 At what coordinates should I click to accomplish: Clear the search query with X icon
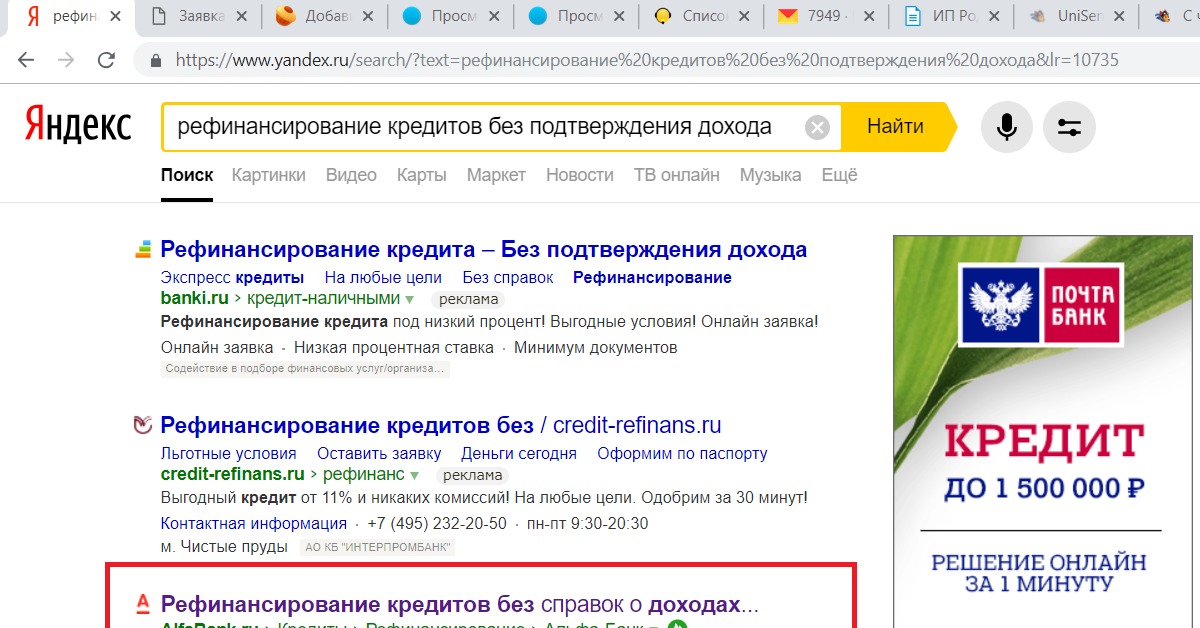[x=817, y=127]
